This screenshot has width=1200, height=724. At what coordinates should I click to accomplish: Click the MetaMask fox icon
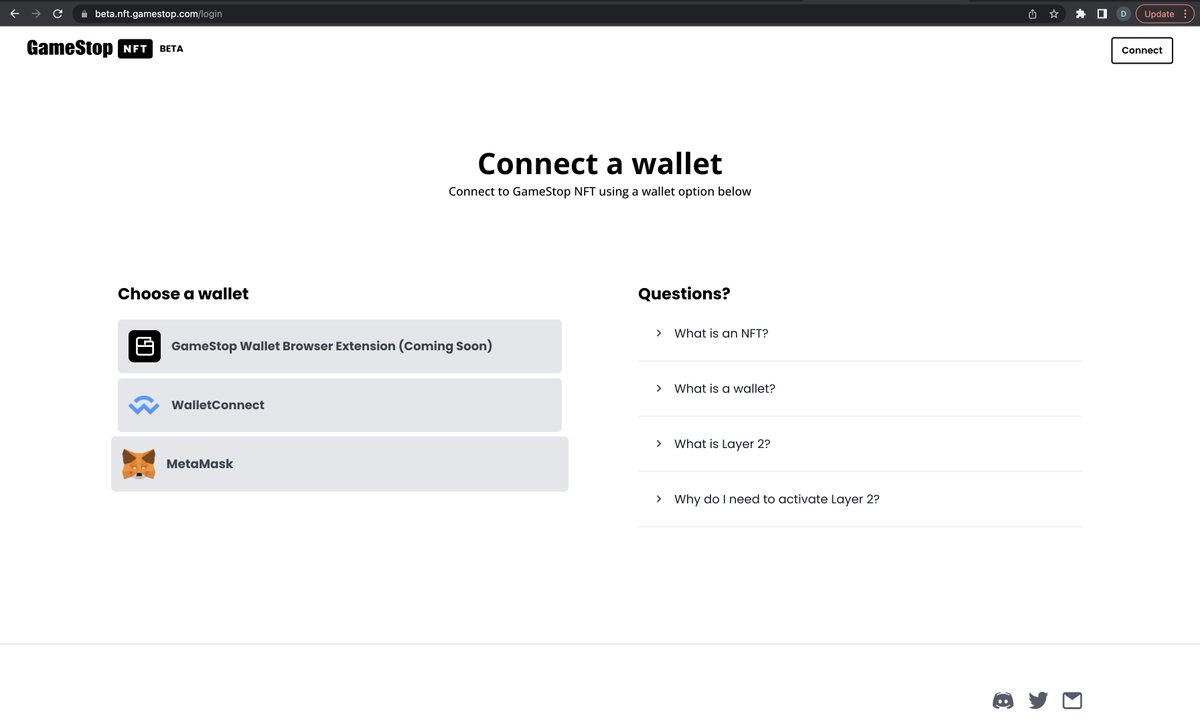point(139,464)
